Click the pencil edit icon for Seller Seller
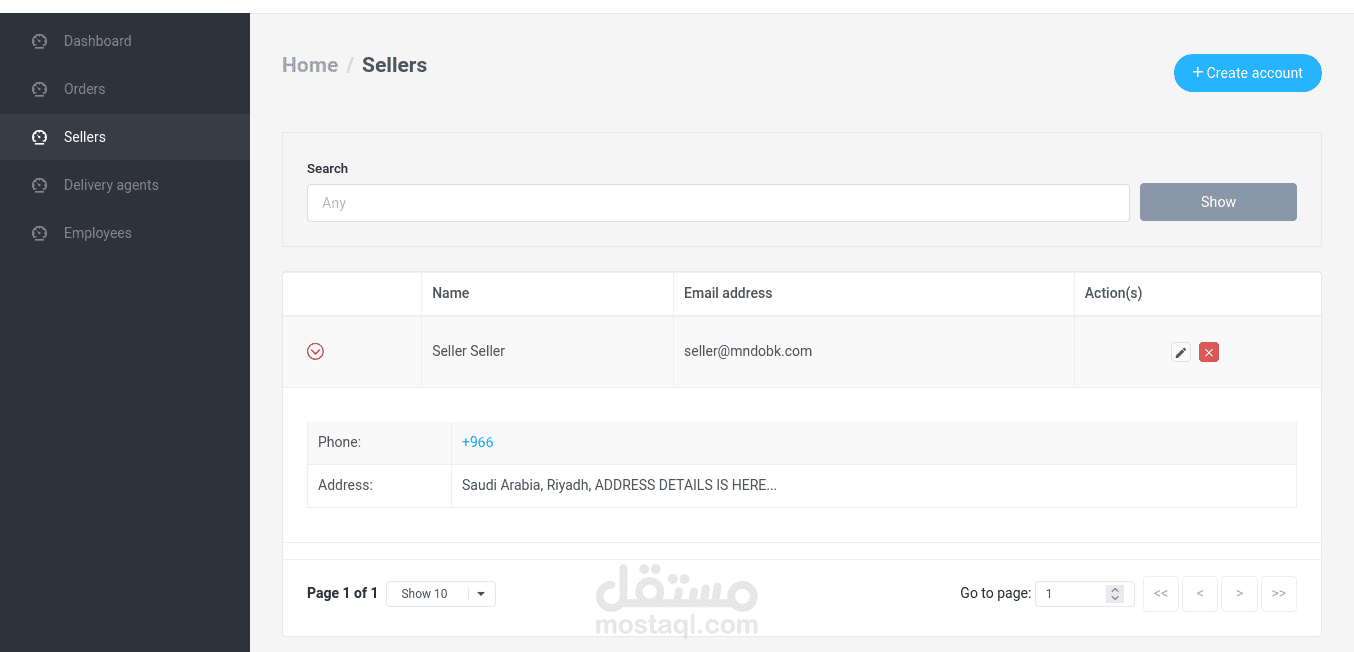 1181,352
